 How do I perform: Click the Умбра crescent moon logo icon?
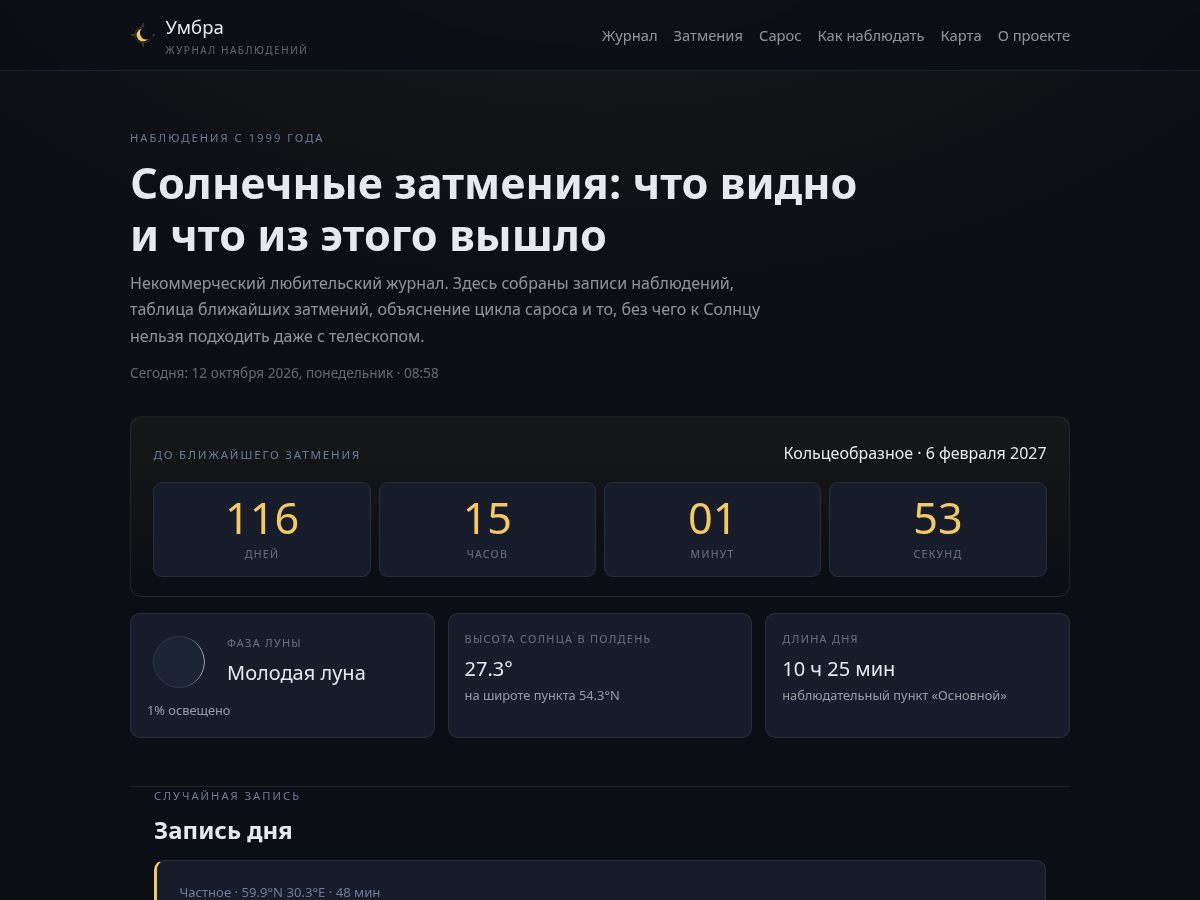(143, 35)
